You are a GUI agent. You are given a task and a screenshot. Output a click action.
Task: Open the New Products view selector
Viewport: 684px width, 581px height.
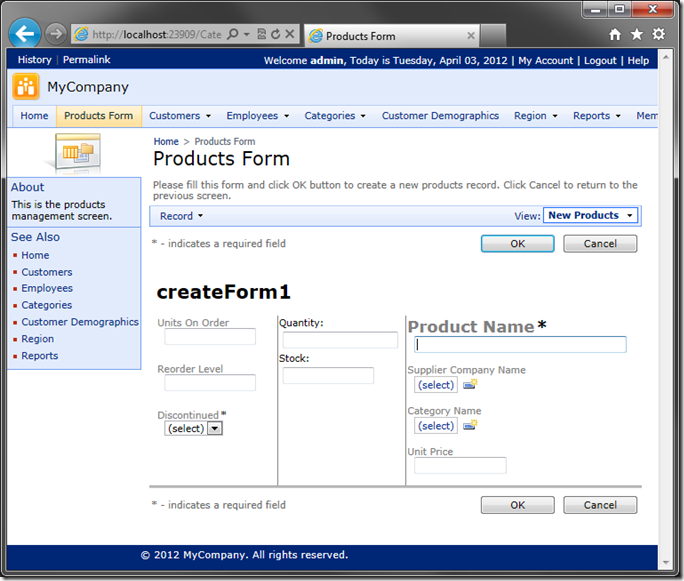click(590, 215)
